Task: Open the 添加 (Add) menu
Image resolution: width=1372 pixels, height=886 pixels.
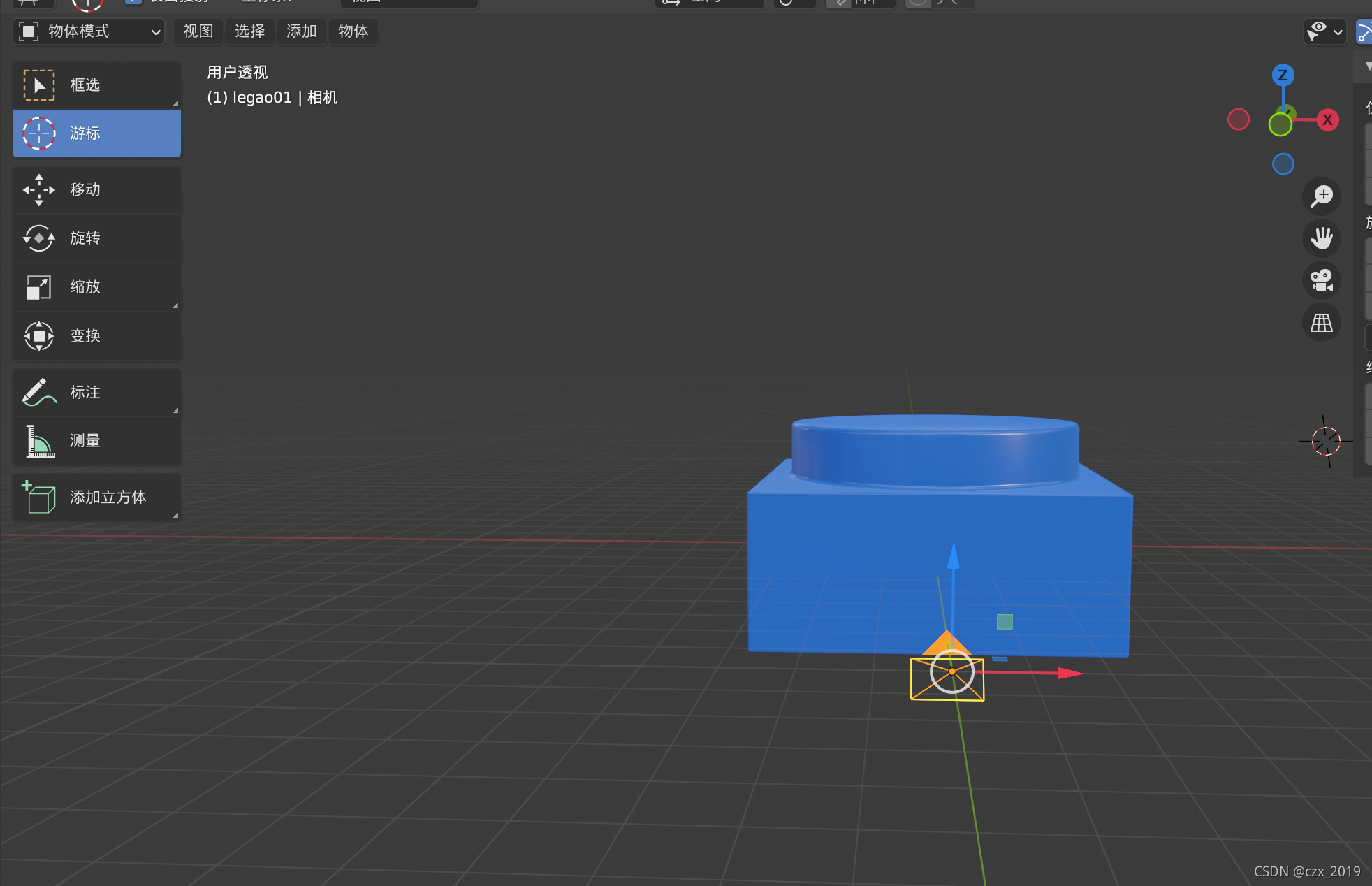Action: [x=302, y=31]
